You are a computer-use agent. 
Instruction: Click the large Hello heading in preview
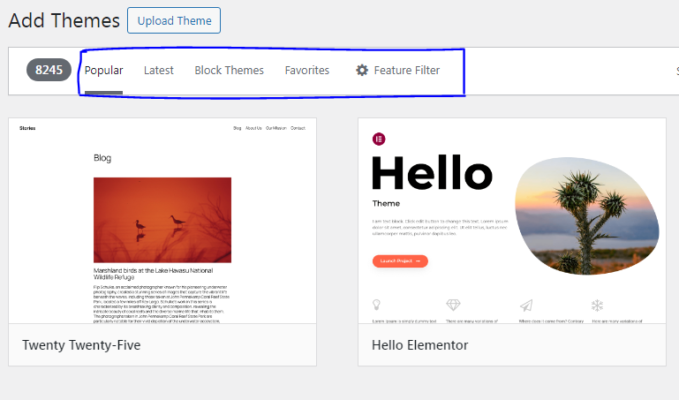[432, 173]
